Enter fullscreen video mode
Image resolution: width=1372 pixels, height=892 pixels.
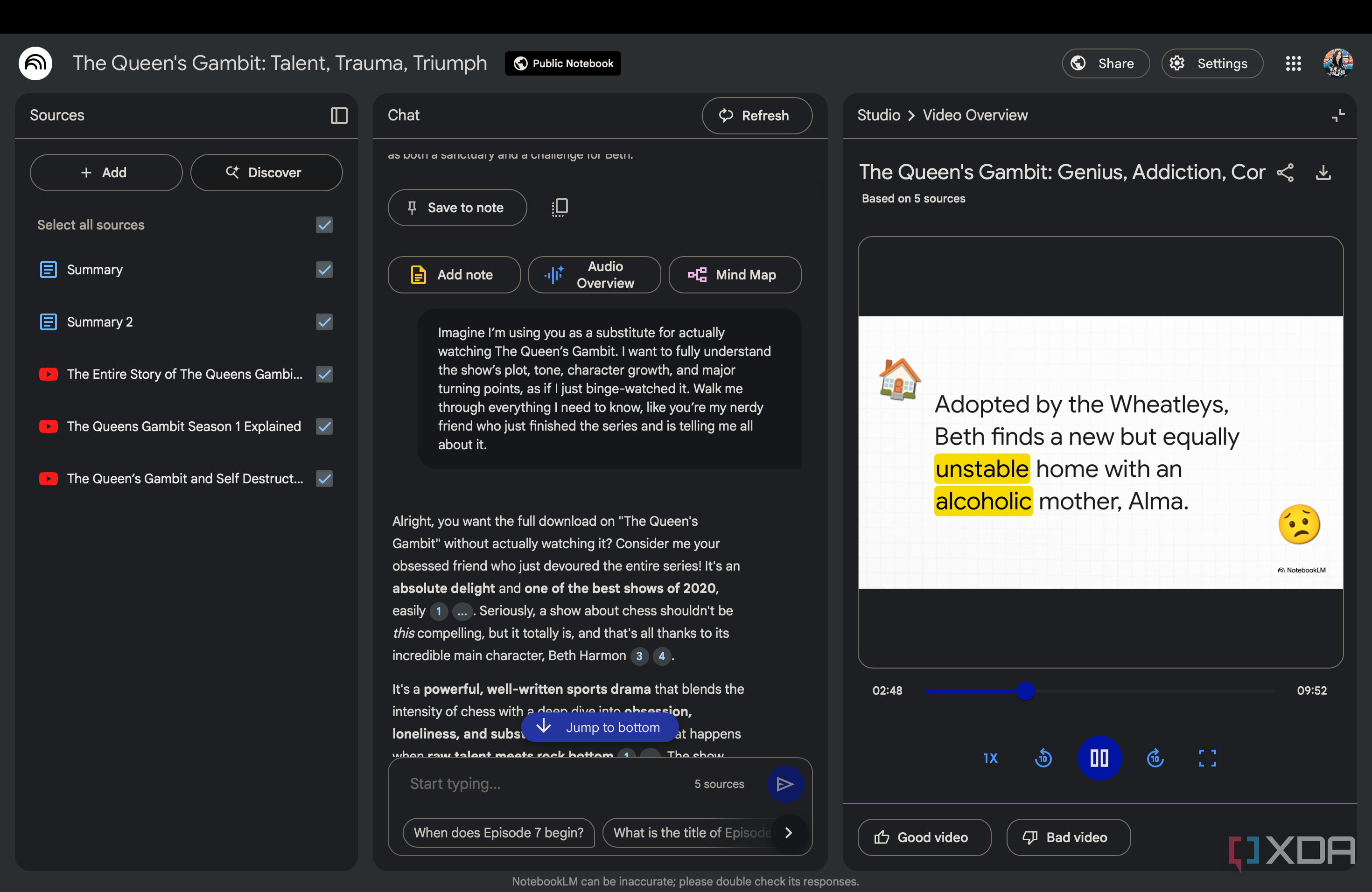tap(1207, 758)
